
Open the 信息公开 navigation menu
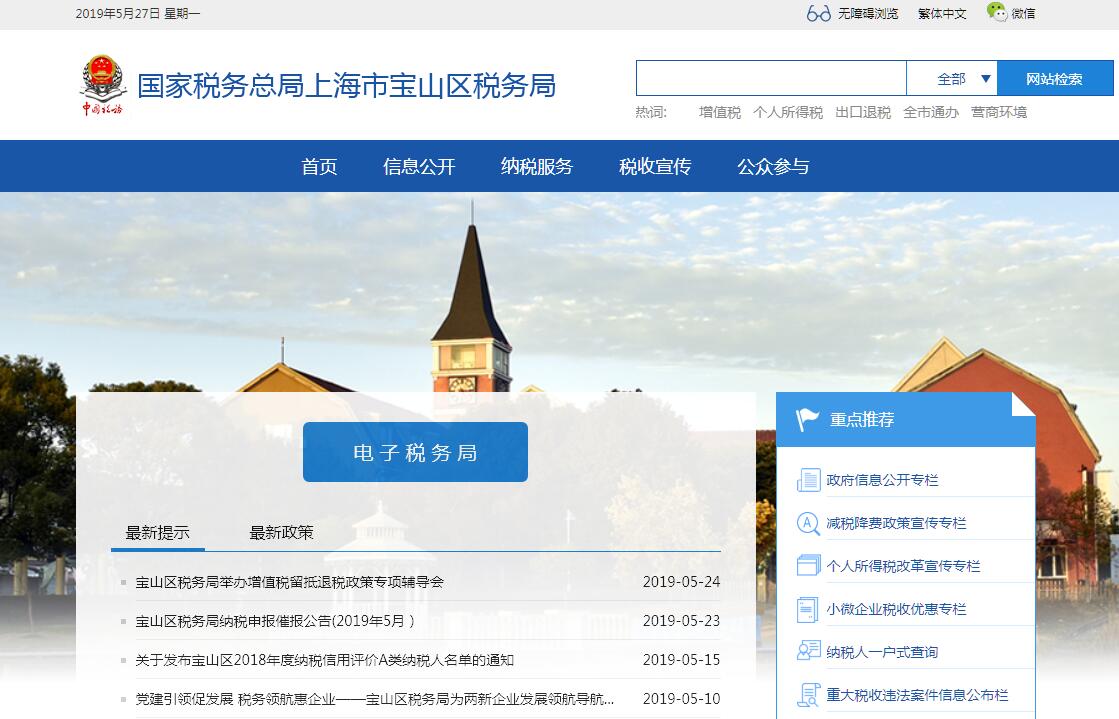(419, 167)
